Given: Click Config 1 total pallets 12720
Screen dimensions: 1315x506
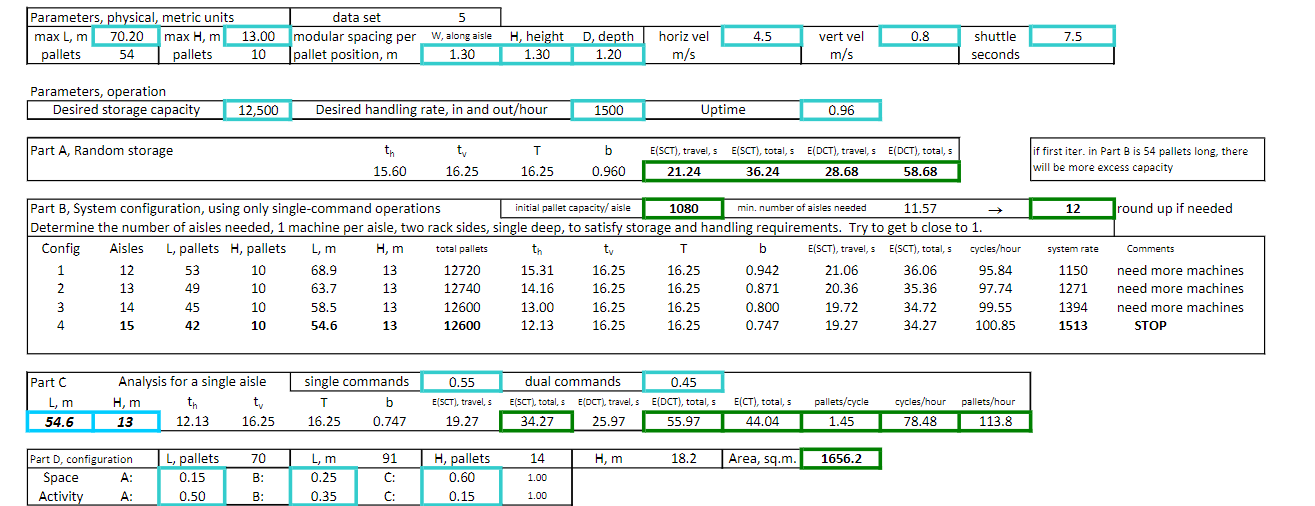Looking at the screenshot, I should 461,270.
